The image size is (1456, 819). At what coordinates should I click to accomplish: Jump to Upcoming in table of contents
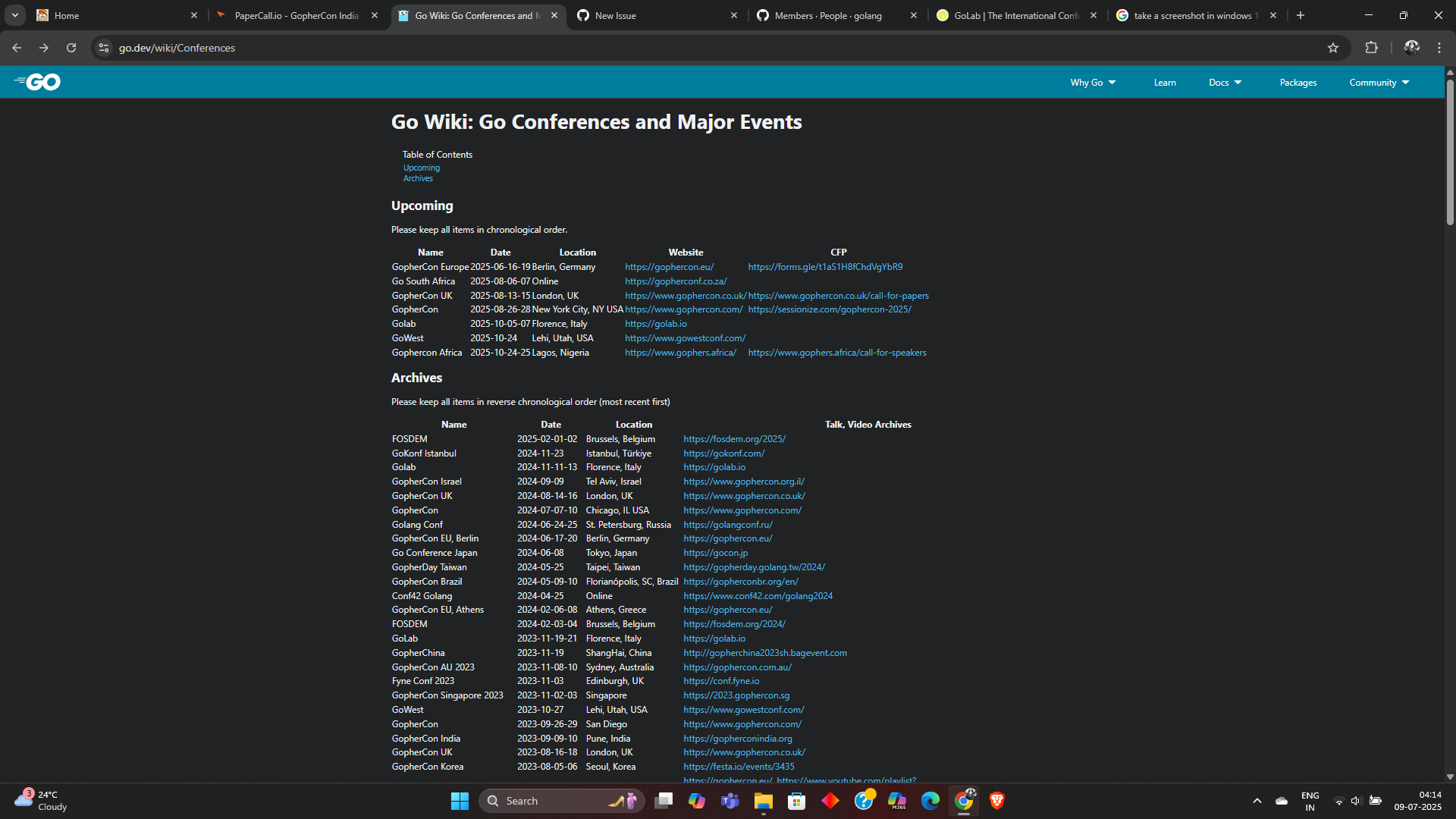(422, 168)
